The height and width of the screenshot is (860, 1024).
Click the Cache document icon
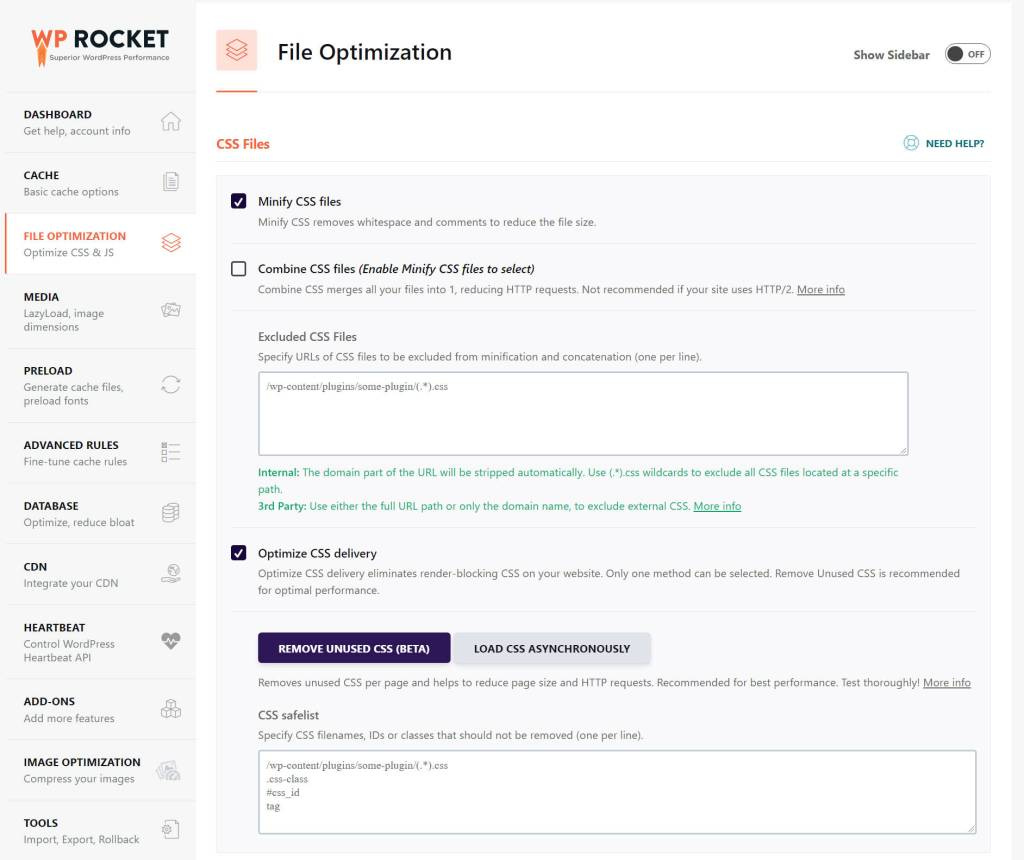pos(170,182)
